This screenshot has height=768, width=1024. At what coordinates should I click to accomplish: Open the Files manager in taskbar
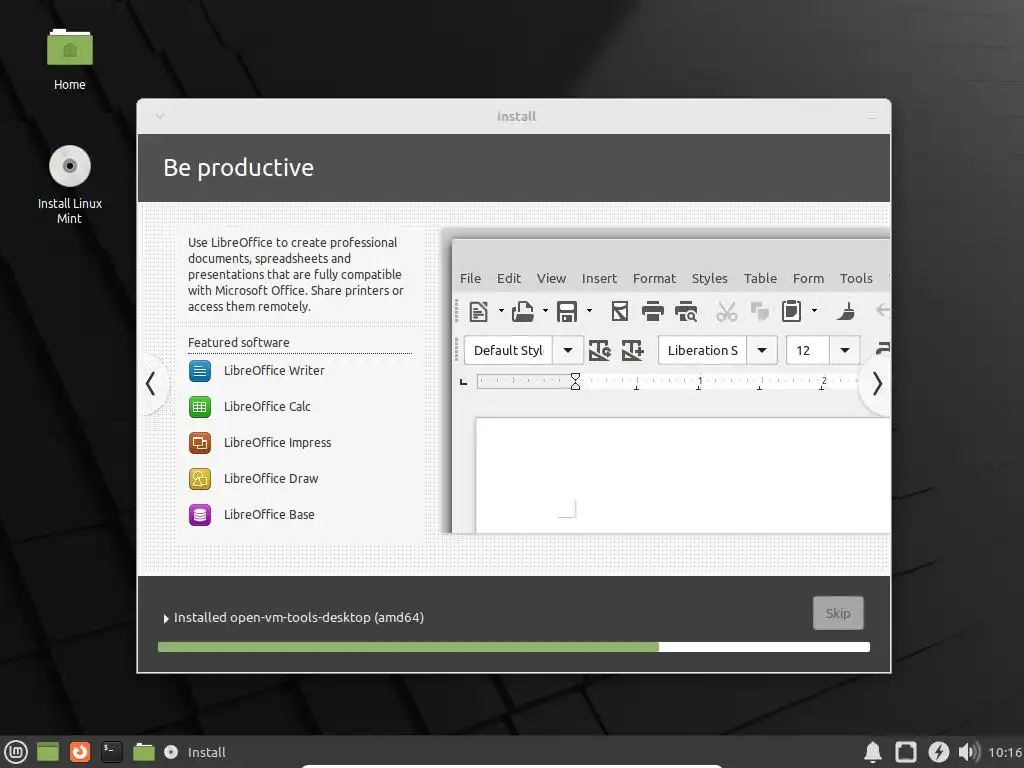click(x=144, y=752)
